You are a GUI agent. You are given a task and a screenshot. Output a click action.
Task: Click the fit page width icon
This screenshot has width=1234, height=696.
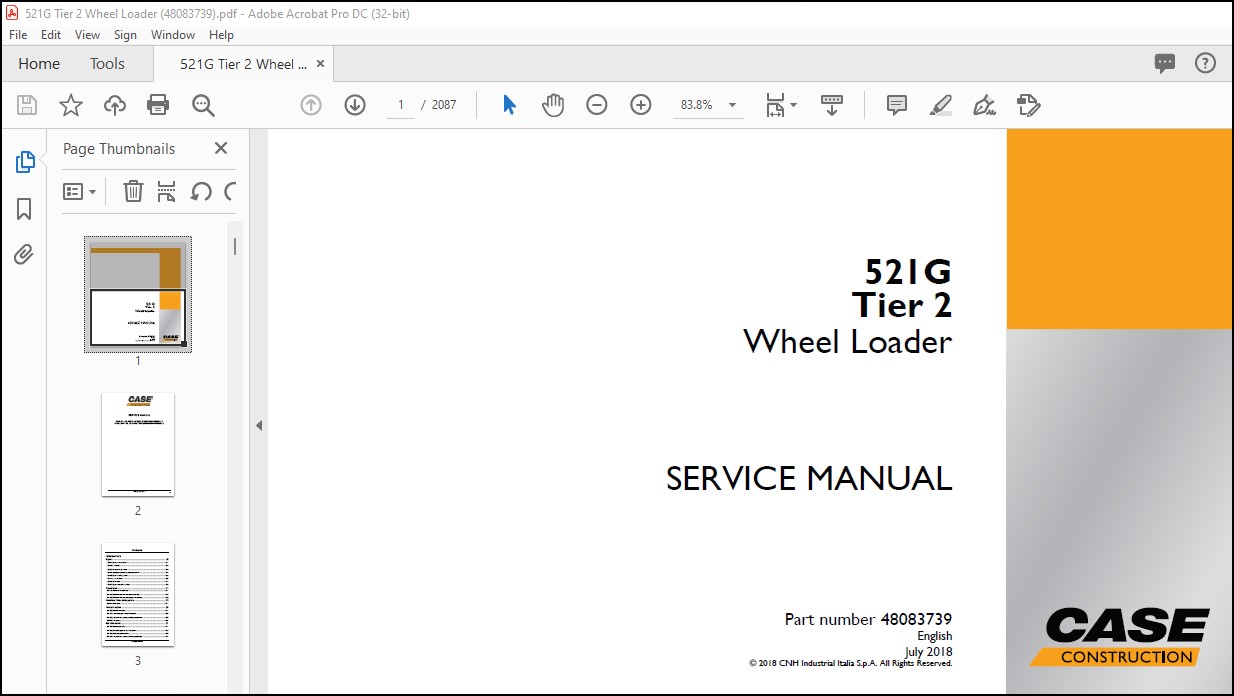click(776, 105)
